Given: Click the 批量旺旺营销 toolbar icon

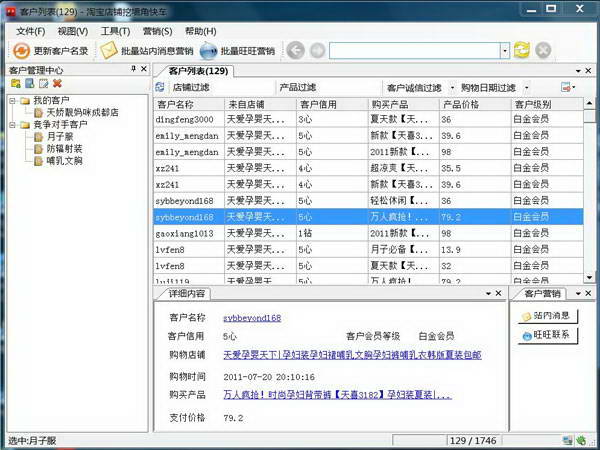Looking at the screenshot, I should 209,50.
